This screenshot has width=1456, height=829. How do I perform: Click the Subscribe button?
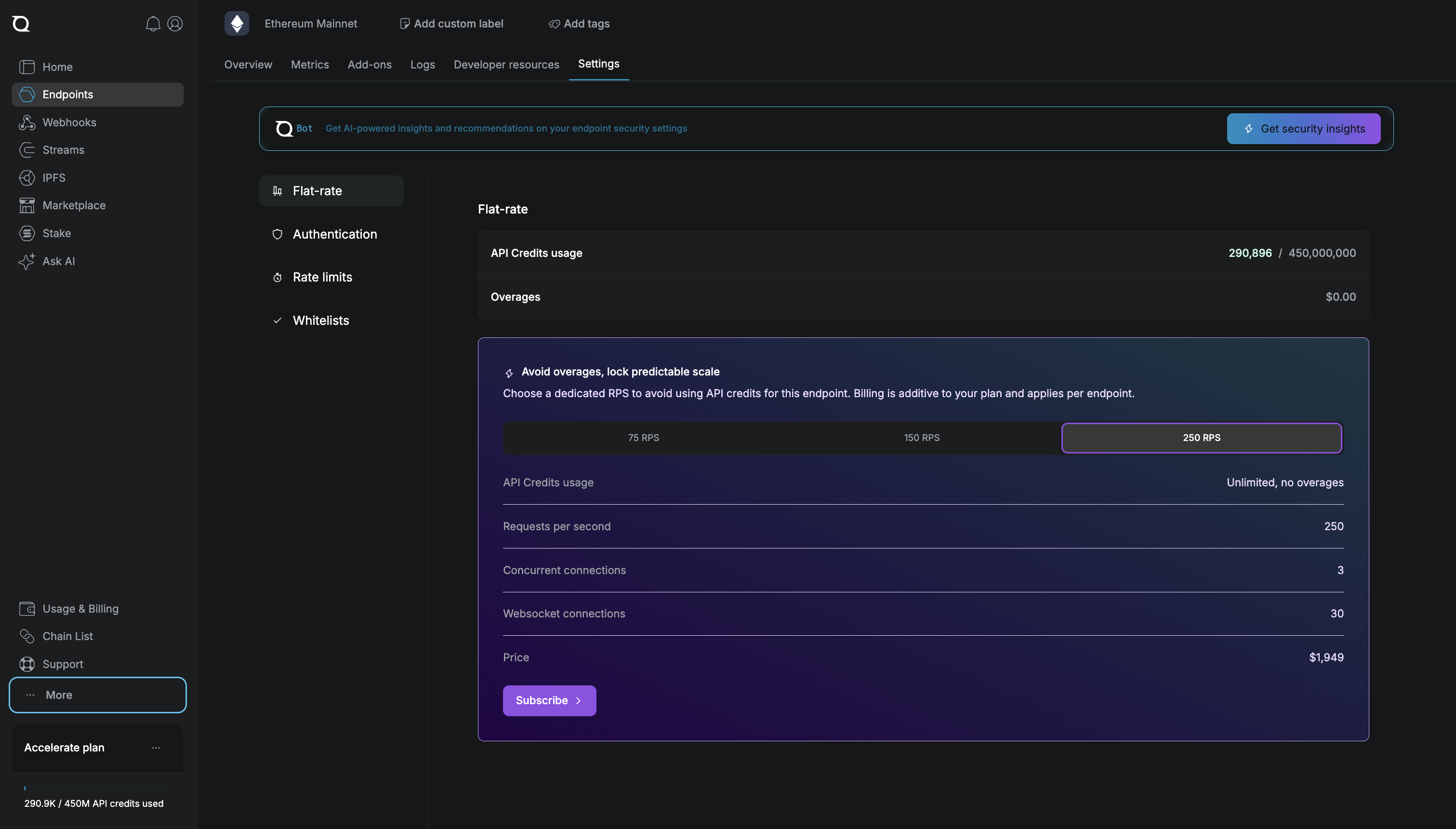(548, 700)
